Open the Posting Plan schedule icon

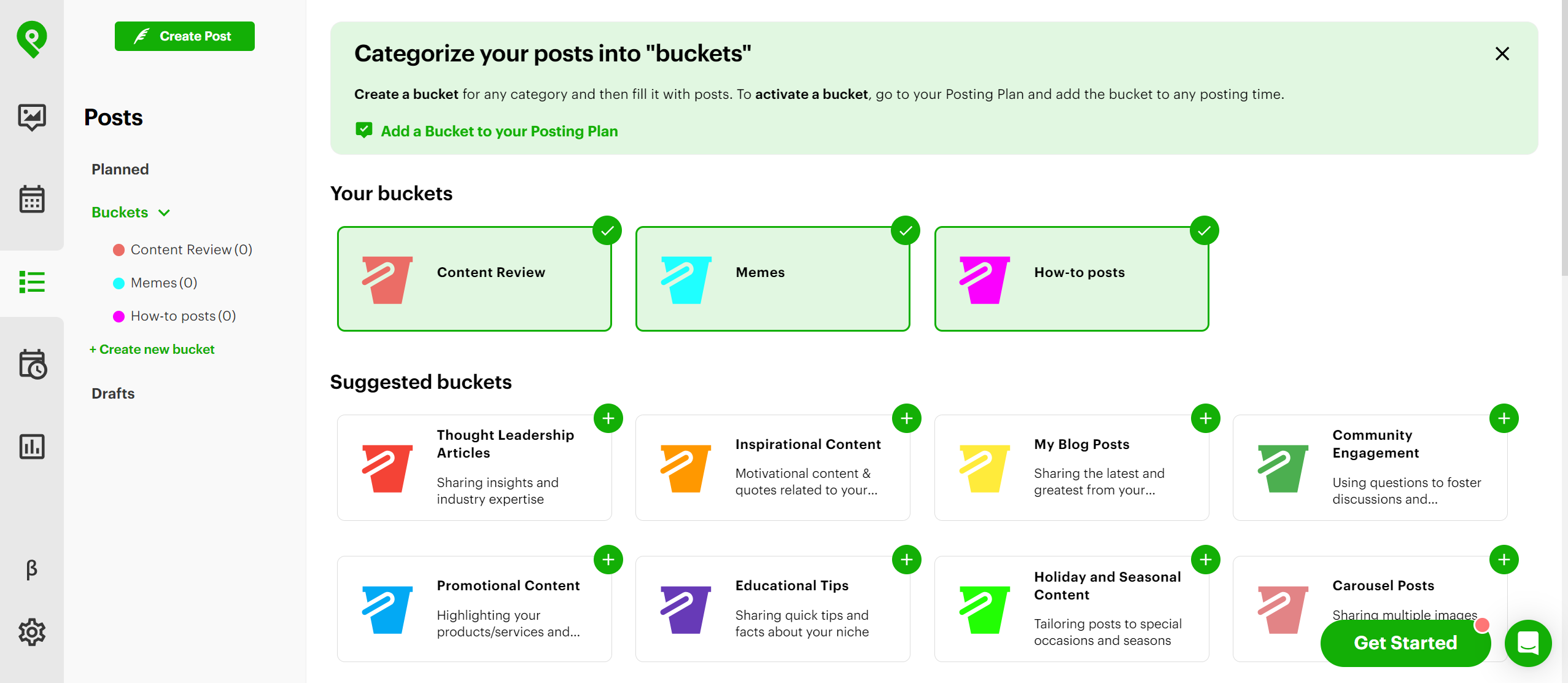(31, 364)
